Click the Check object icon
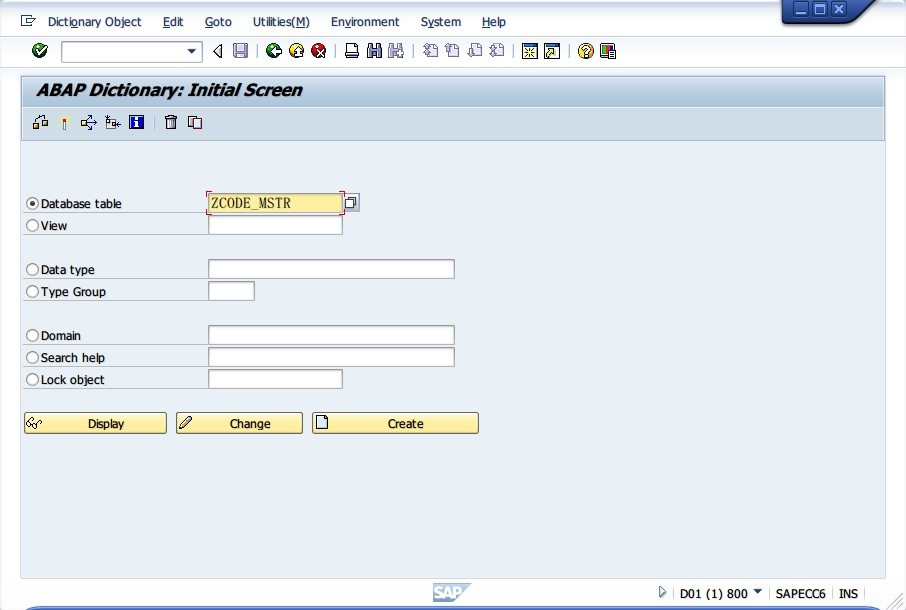The image size is (906, 610). pos(40,122)
